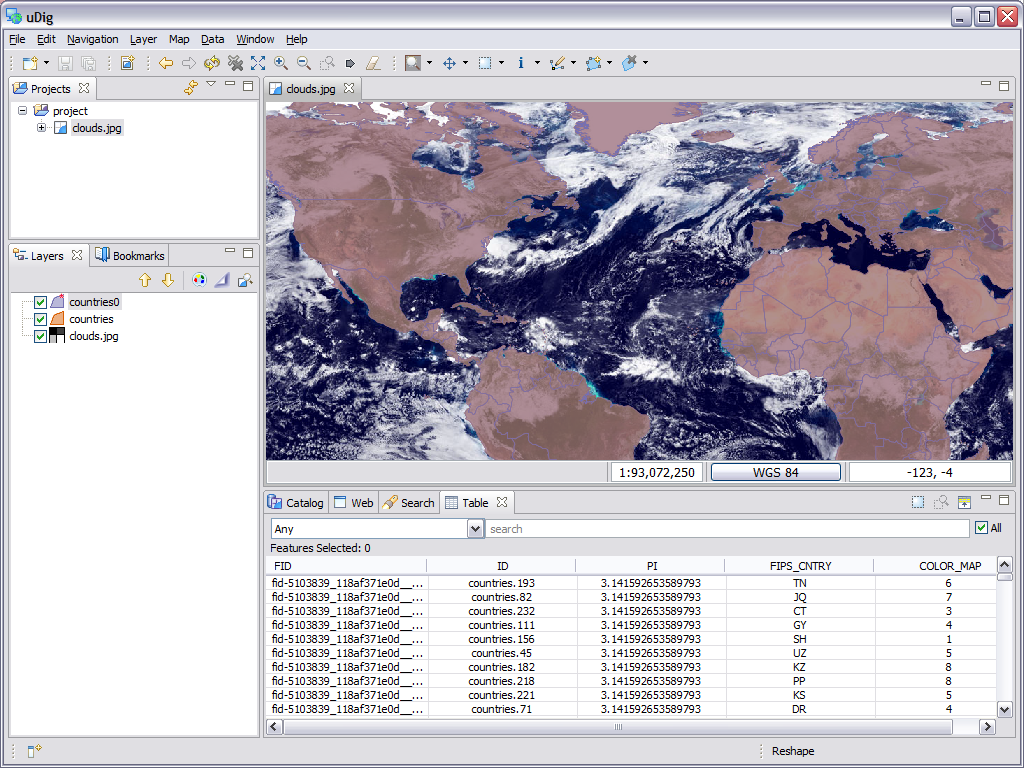This screenshot has width=1024, height=768.
Task: Open the Any attribute dropdown
Action: [475, 529]
